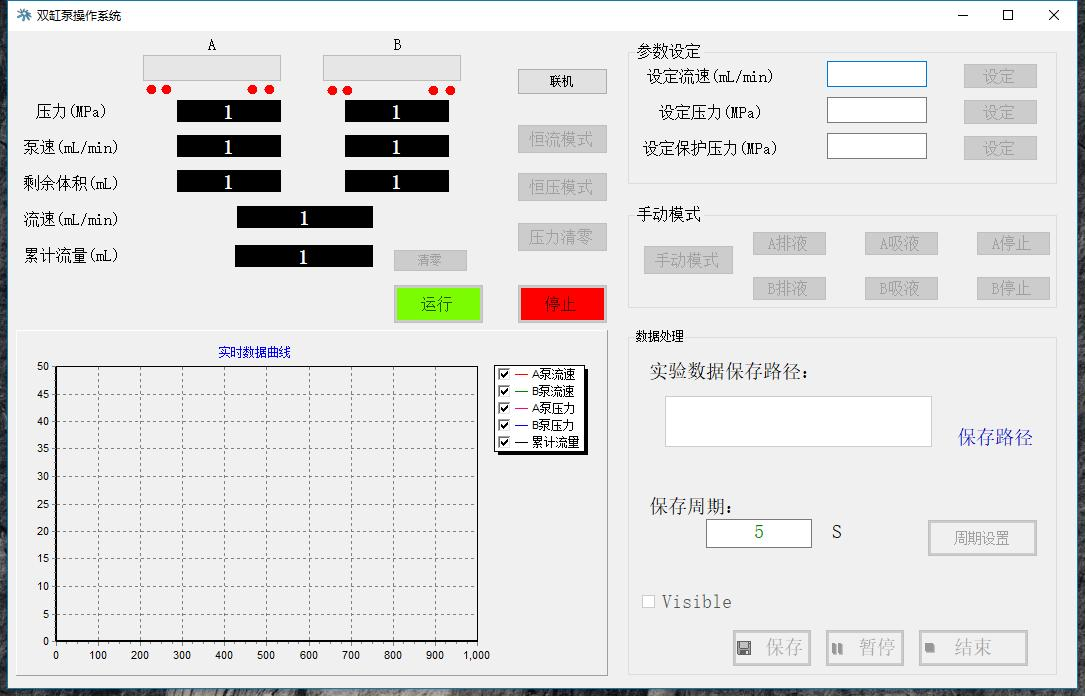Click 设定 button for 设定流速

coord(1000,76)
